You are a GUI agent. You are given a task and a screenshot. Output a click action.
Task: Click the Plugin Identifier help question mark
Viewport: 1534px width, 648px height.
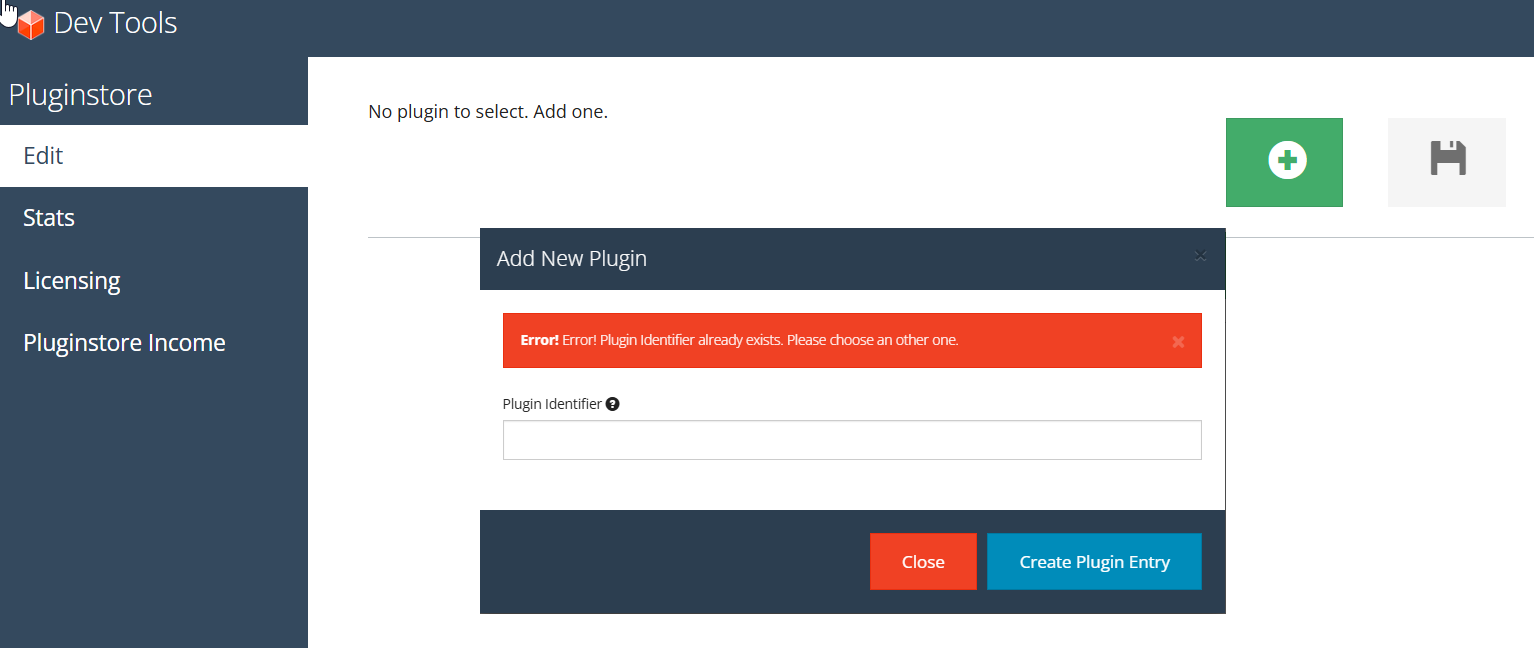pyautogui.click(x=613, y=404)
